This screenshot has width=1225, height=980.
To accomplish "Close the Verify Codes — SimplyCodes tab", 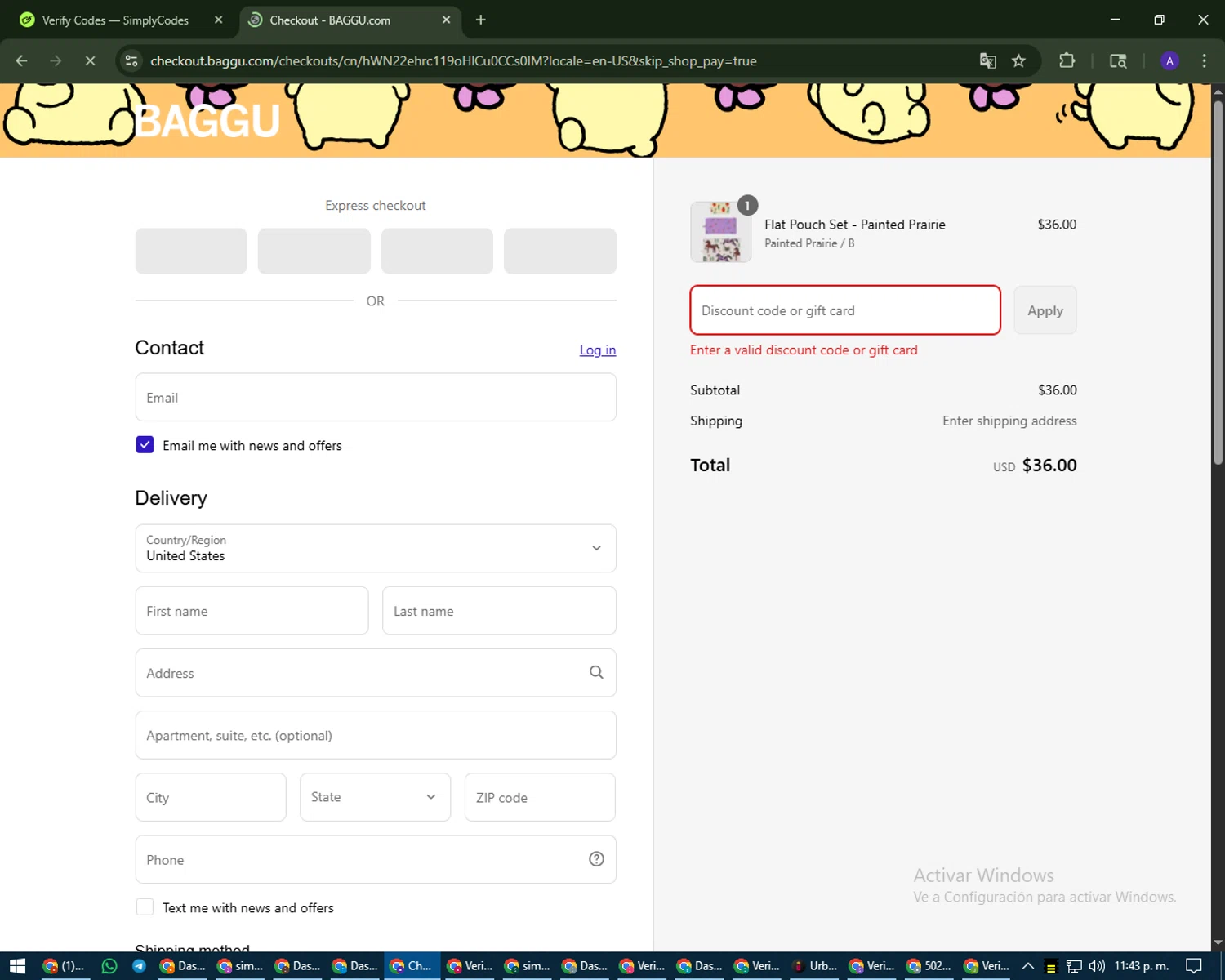I will pos(218,20).
